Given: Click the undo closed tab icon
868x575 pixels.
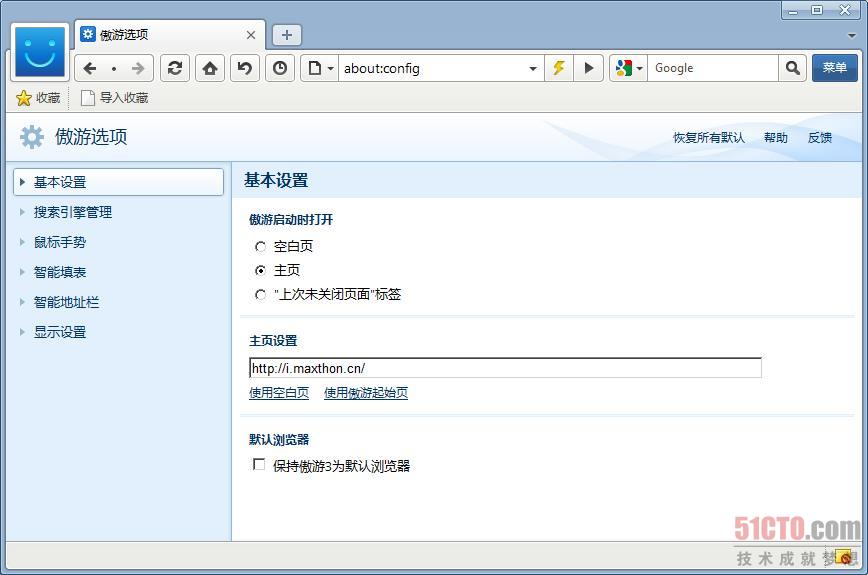Looking at the screenshot, I should [245, 68].
